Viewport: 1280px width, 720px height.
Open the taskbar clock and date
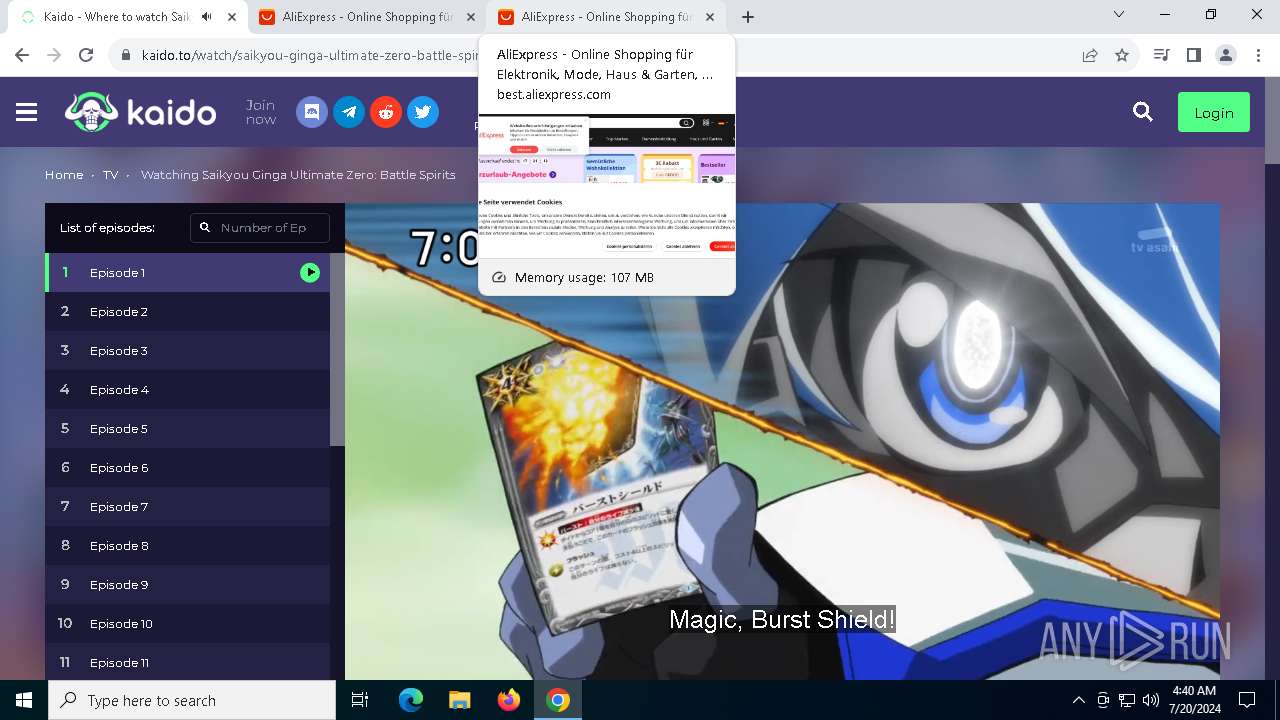click(1193, 700)
